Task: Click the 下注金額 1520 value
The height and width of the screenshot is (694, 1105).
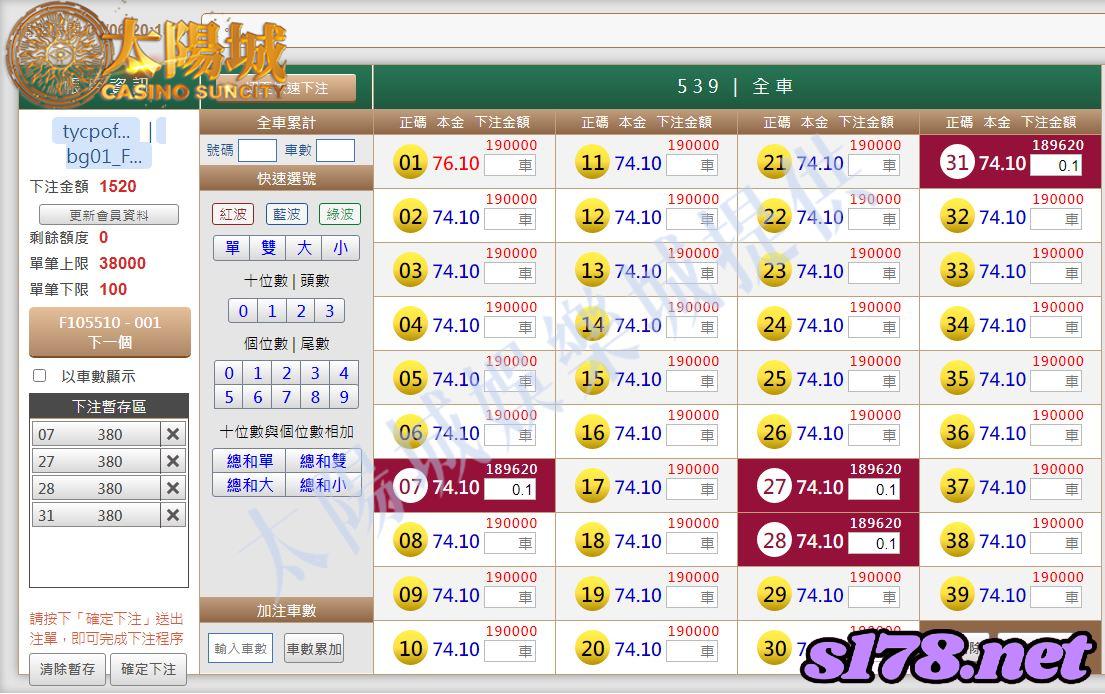Action: pos(118,187)
